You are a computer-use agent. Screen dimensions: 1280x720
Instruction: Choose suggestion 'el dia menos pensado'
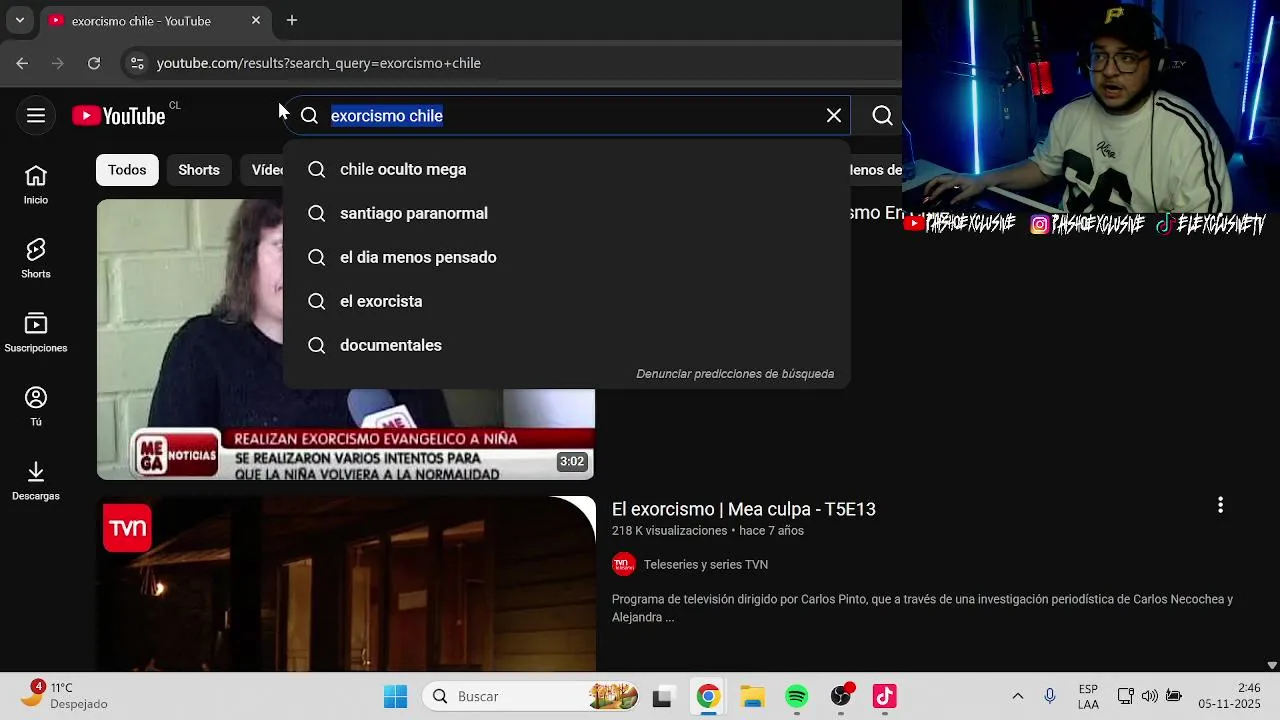pyautogui.click(x=567, y=257)
